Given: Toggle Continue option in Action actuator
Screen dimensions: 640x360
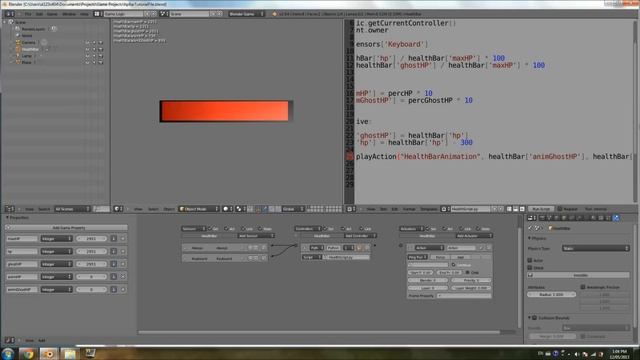Looking at the screenshot, I should click(x=453, y=265).
